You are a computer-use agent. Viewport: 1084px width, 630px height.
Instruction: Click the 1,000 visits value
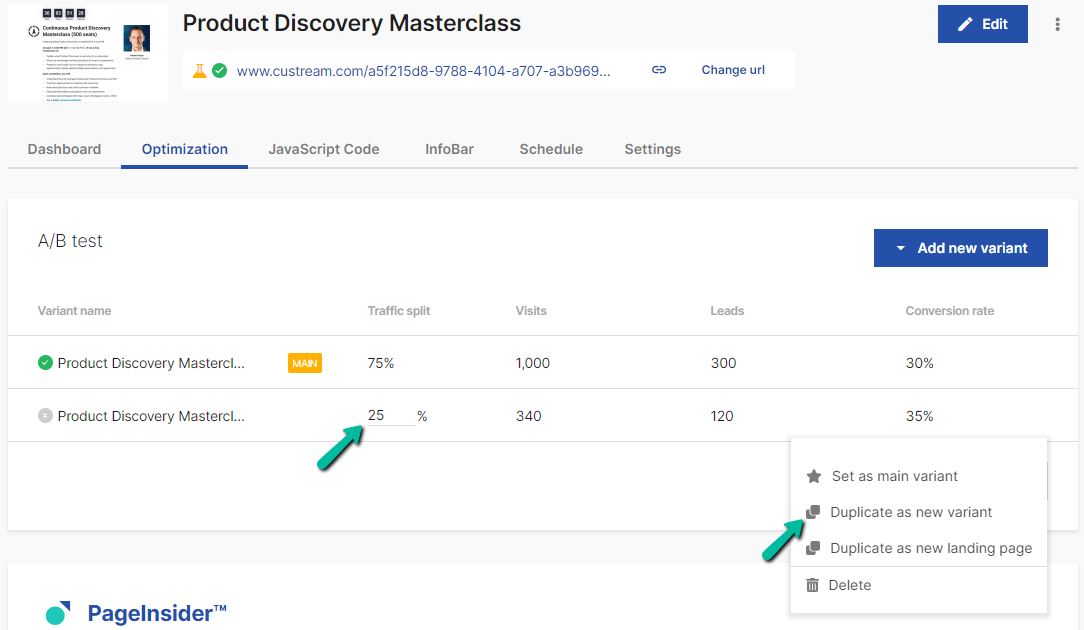(x=533, y=363)
